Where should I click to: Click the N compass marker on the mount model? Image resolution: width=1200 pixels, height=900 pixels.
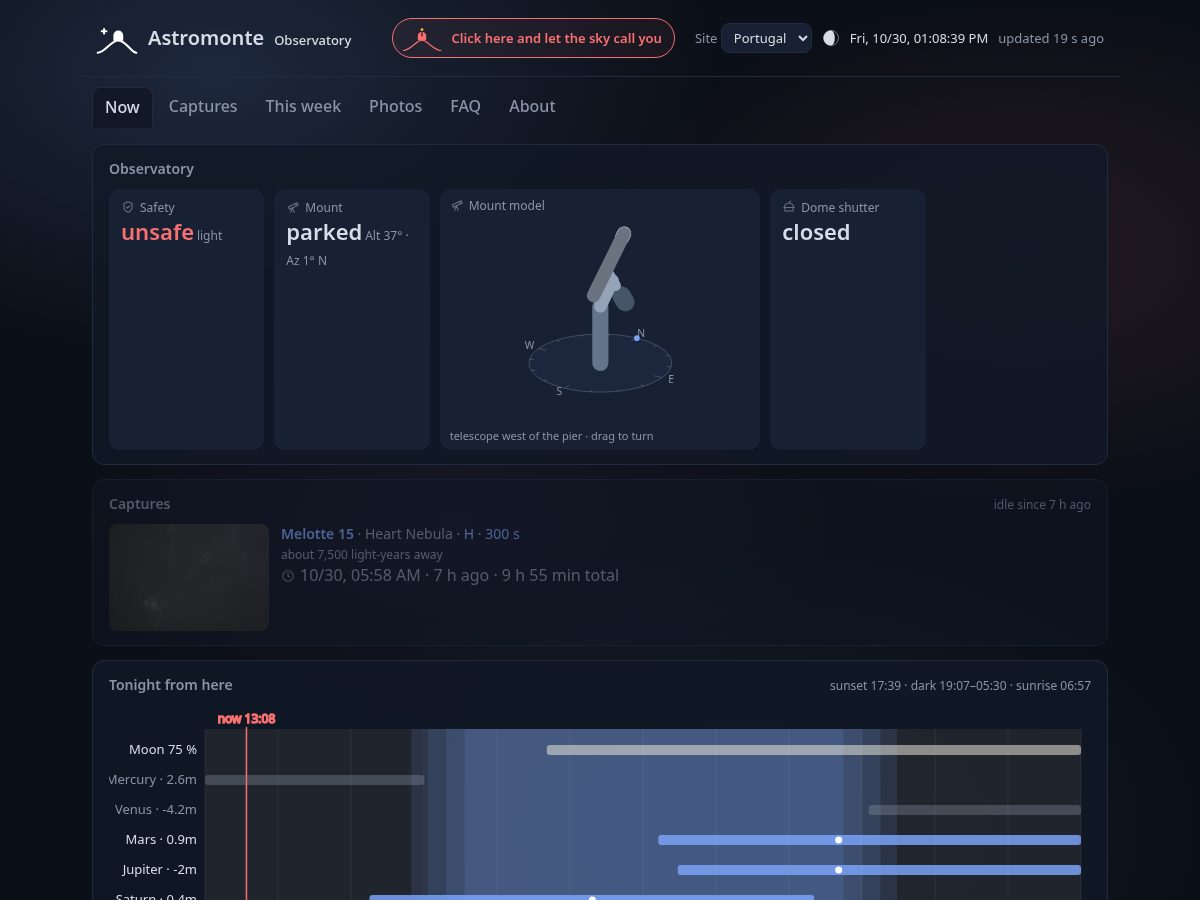point(641,333)
